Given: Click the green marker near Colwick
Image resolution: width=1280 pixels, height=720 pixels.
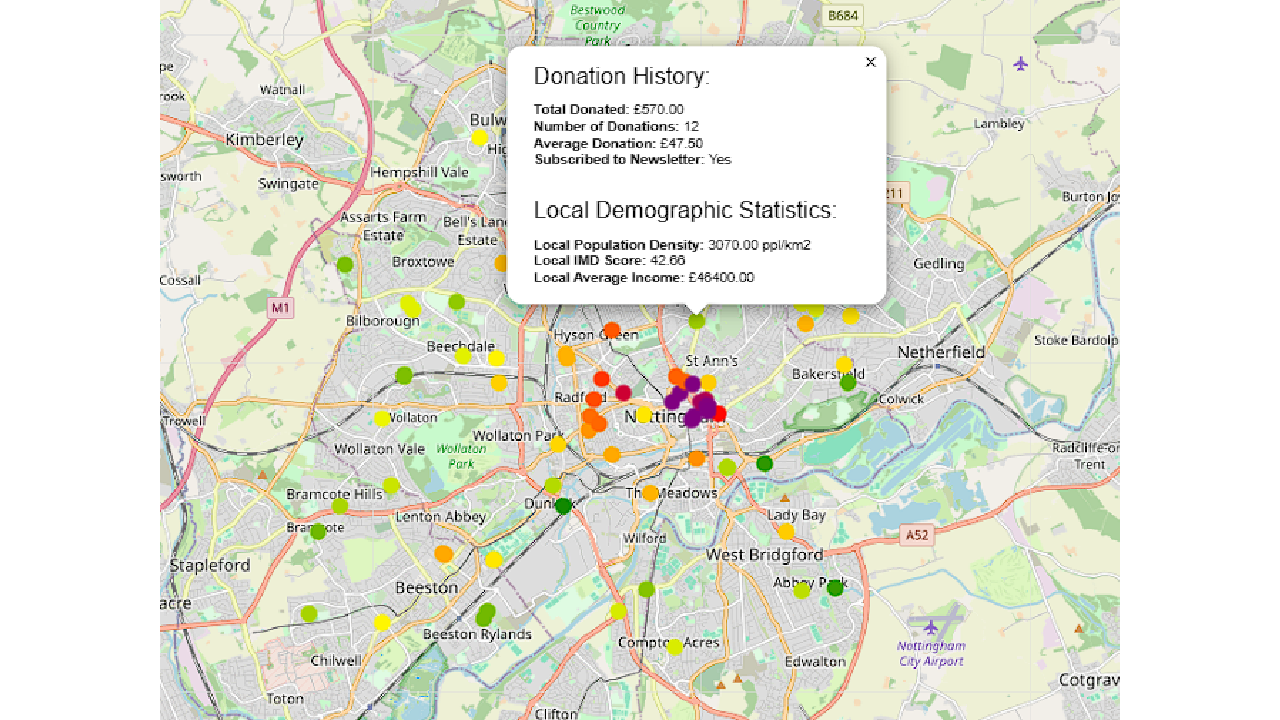Looking at the screenshot, I should click(848, 382).
